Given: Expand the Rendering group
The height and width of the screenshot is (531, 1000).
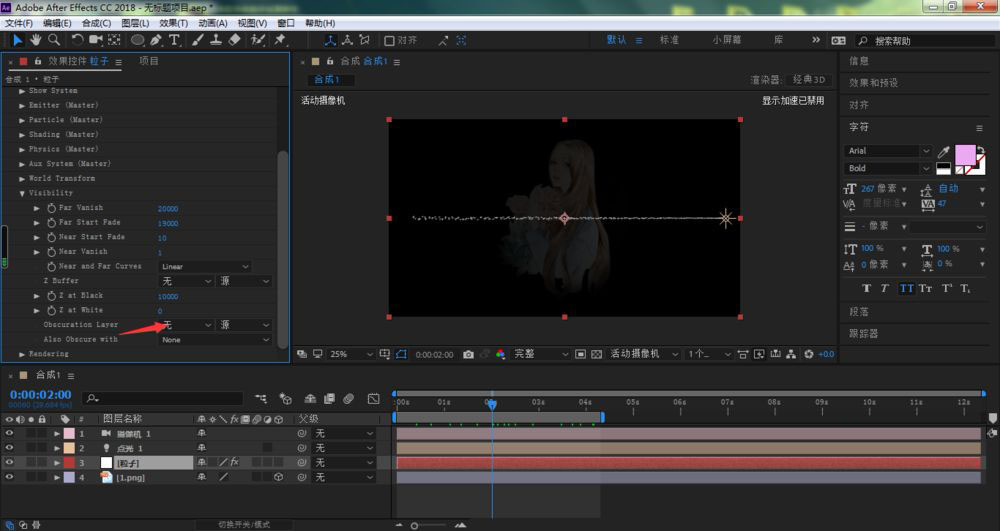Looking at the screenshot, I should click(x=22, y=354).
